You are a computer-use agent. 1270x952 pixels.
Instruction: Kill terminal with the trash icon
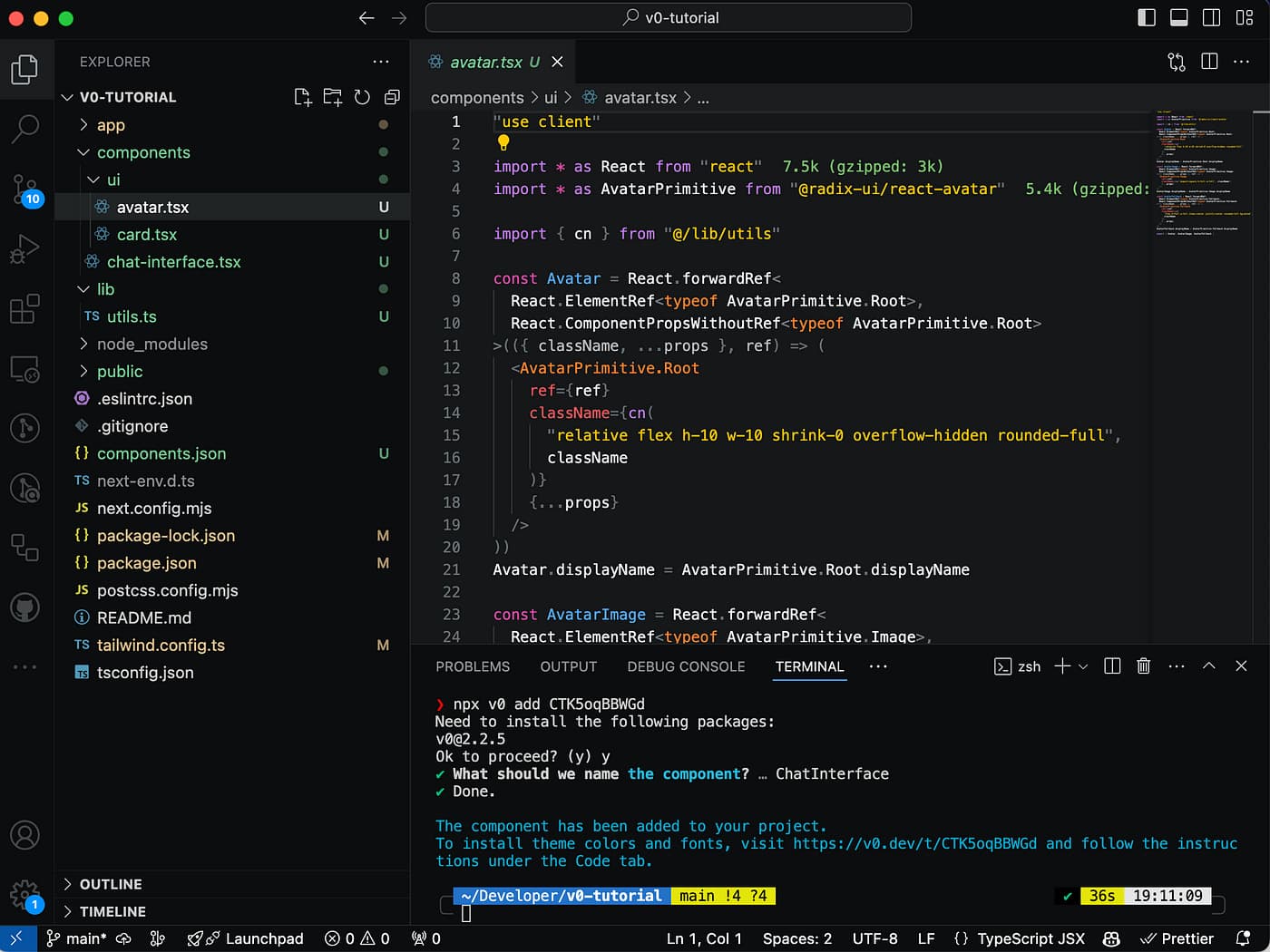pyautogui.click(x=1143, y=666)
